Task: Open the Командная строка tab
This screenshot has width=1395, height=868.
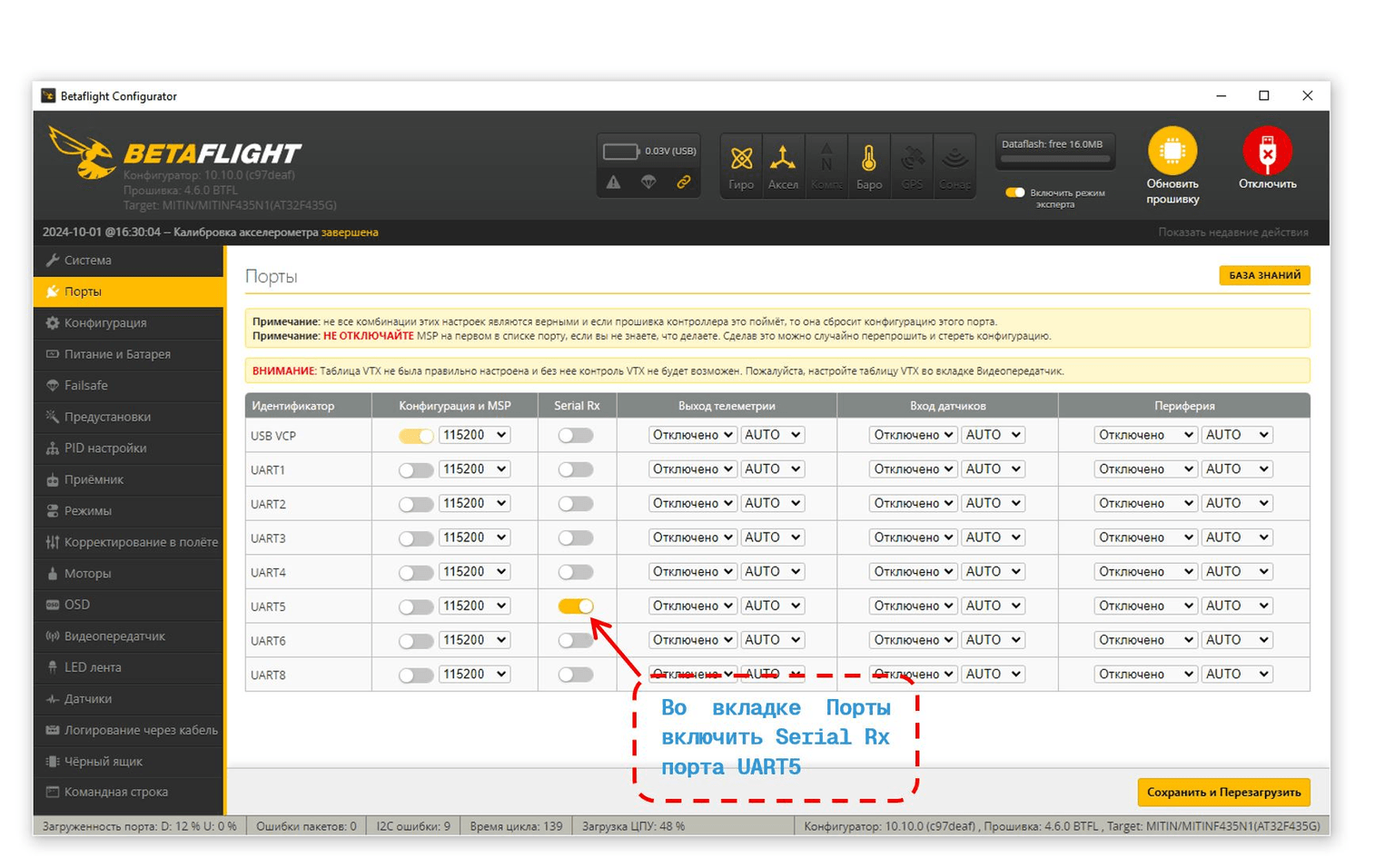Action: click(x=128, y=793)
